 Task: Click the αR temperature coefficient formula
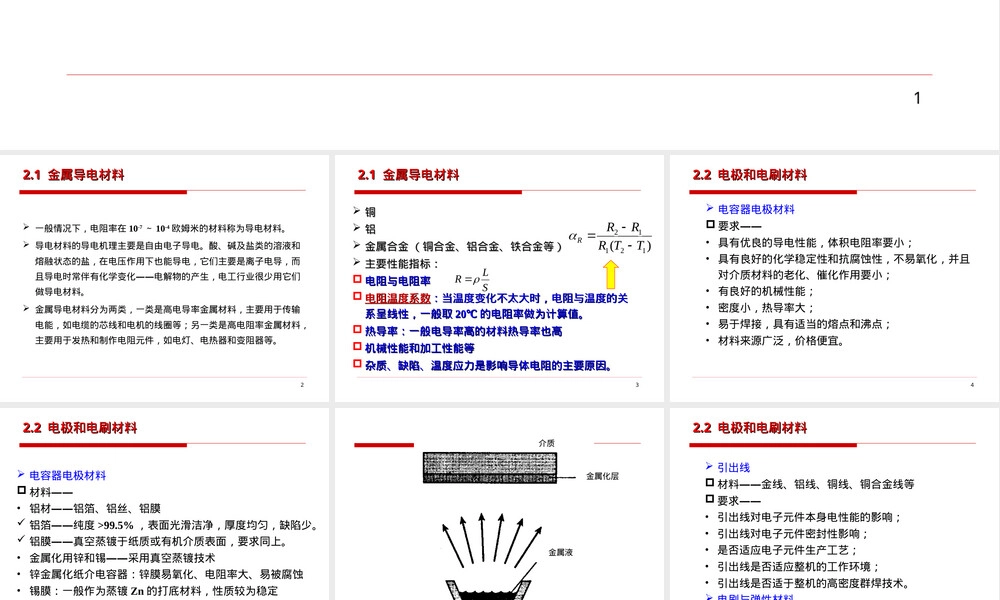click(x=610, y=237)
